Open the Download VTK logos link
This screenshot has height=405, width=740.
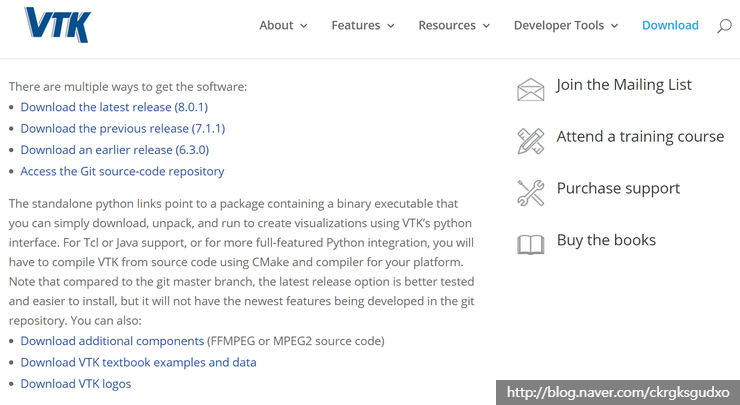(76, 384)
